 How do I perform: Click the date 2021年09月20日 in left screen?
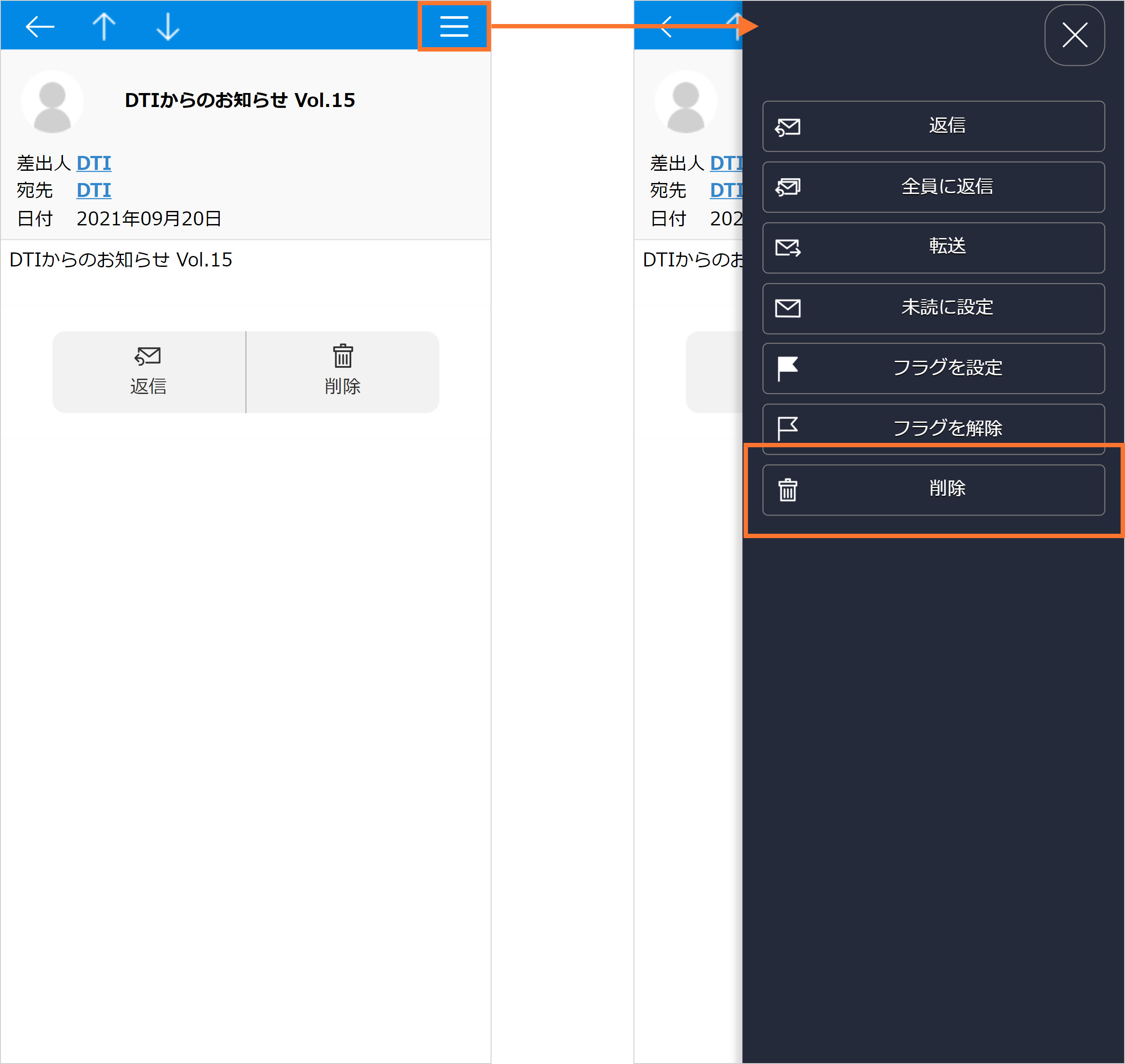click(149, 218)
